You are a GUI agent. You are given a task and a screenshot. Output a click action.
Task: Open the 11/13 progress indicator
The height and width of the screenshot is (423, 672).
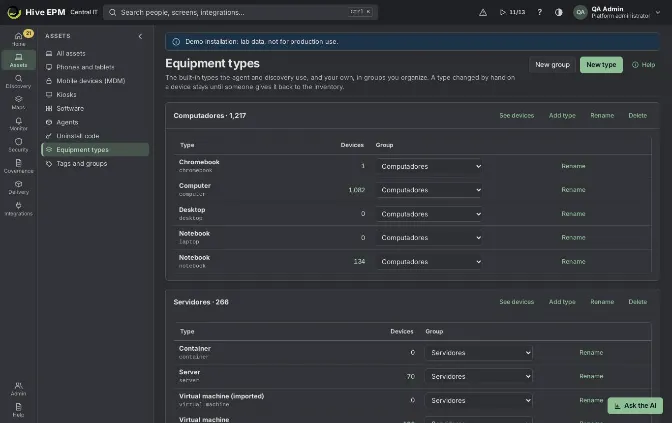(512, 12)
